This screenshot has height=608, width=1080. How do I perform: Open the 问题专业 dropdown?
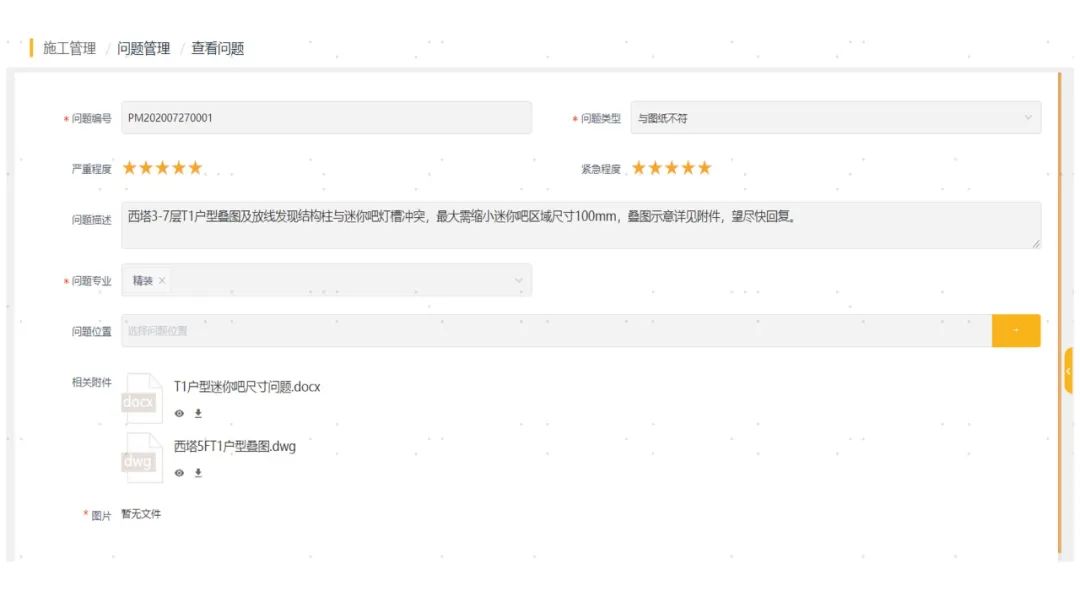click(518, 279)
